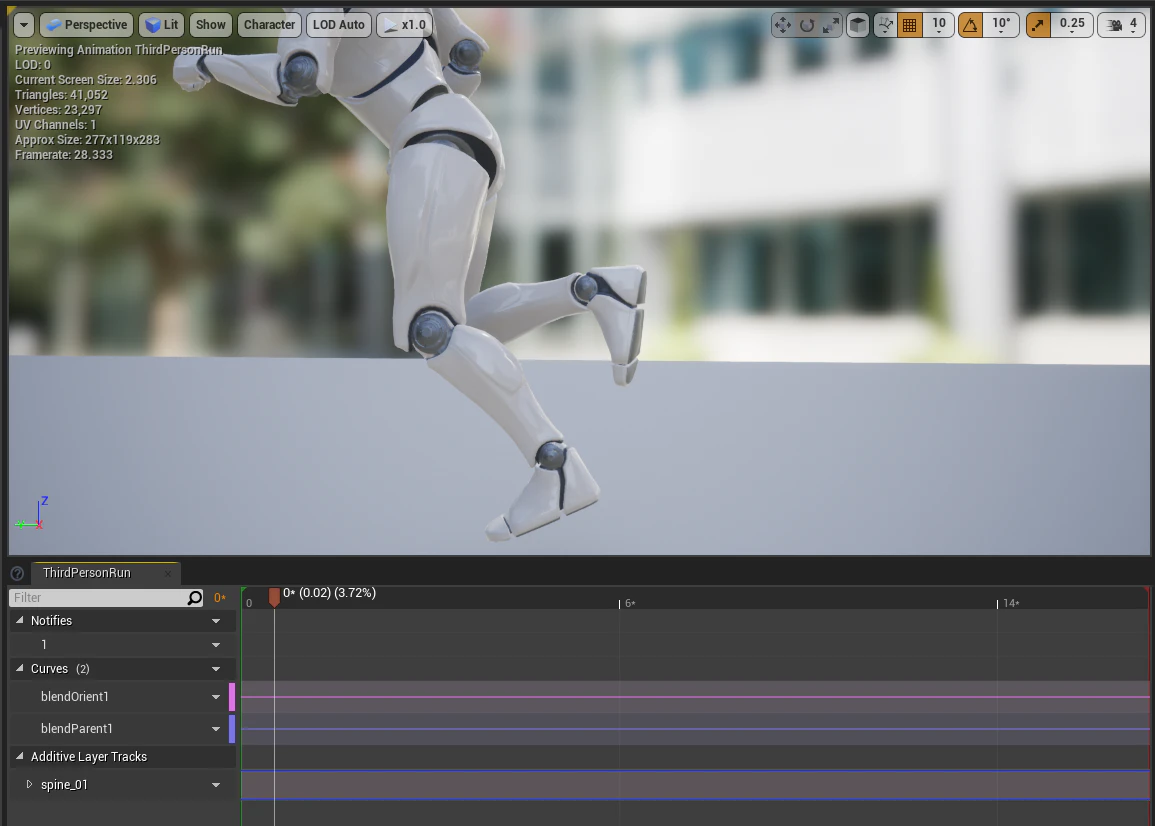Open the blendParent1 curve dropdown

216,729
